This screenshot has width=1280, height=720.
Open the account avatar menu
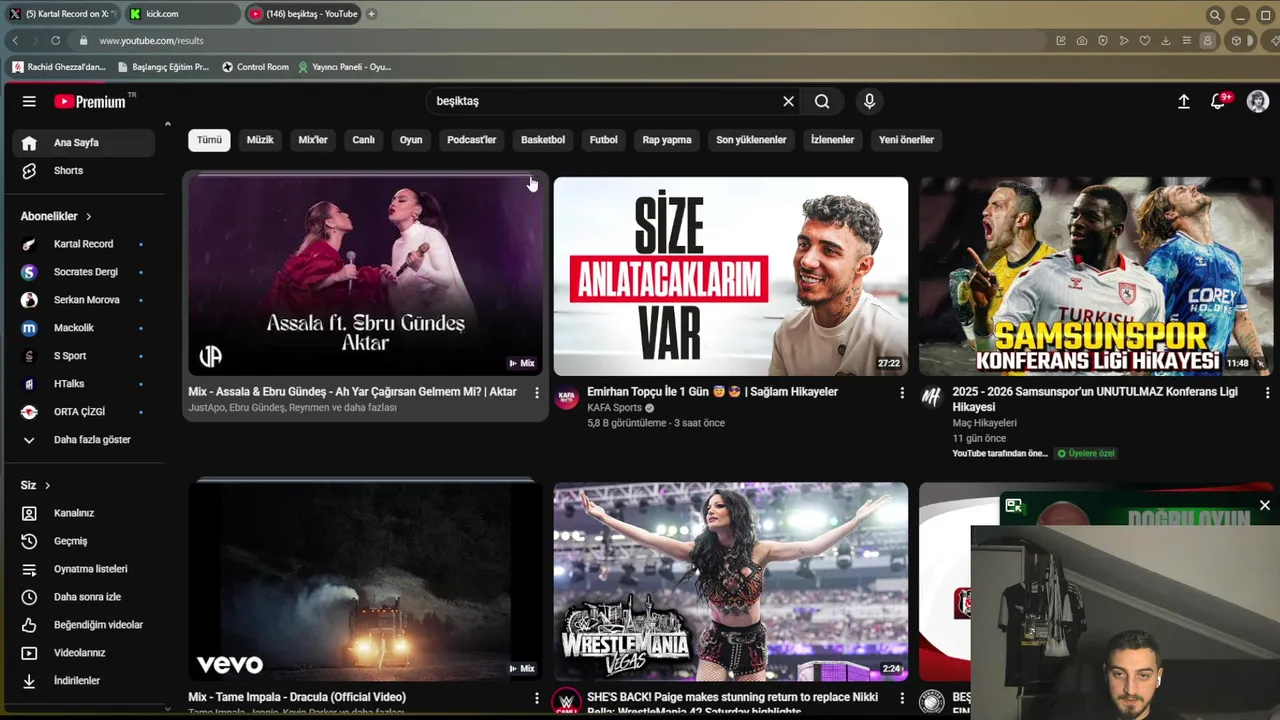click(x=1258, y=101)
